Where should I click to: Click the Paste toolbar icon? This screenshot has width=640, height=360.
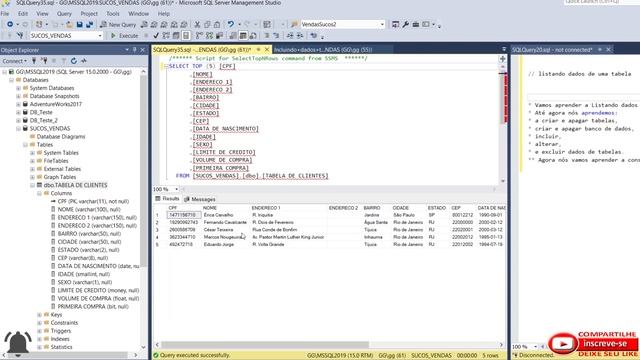click(217, 24)
